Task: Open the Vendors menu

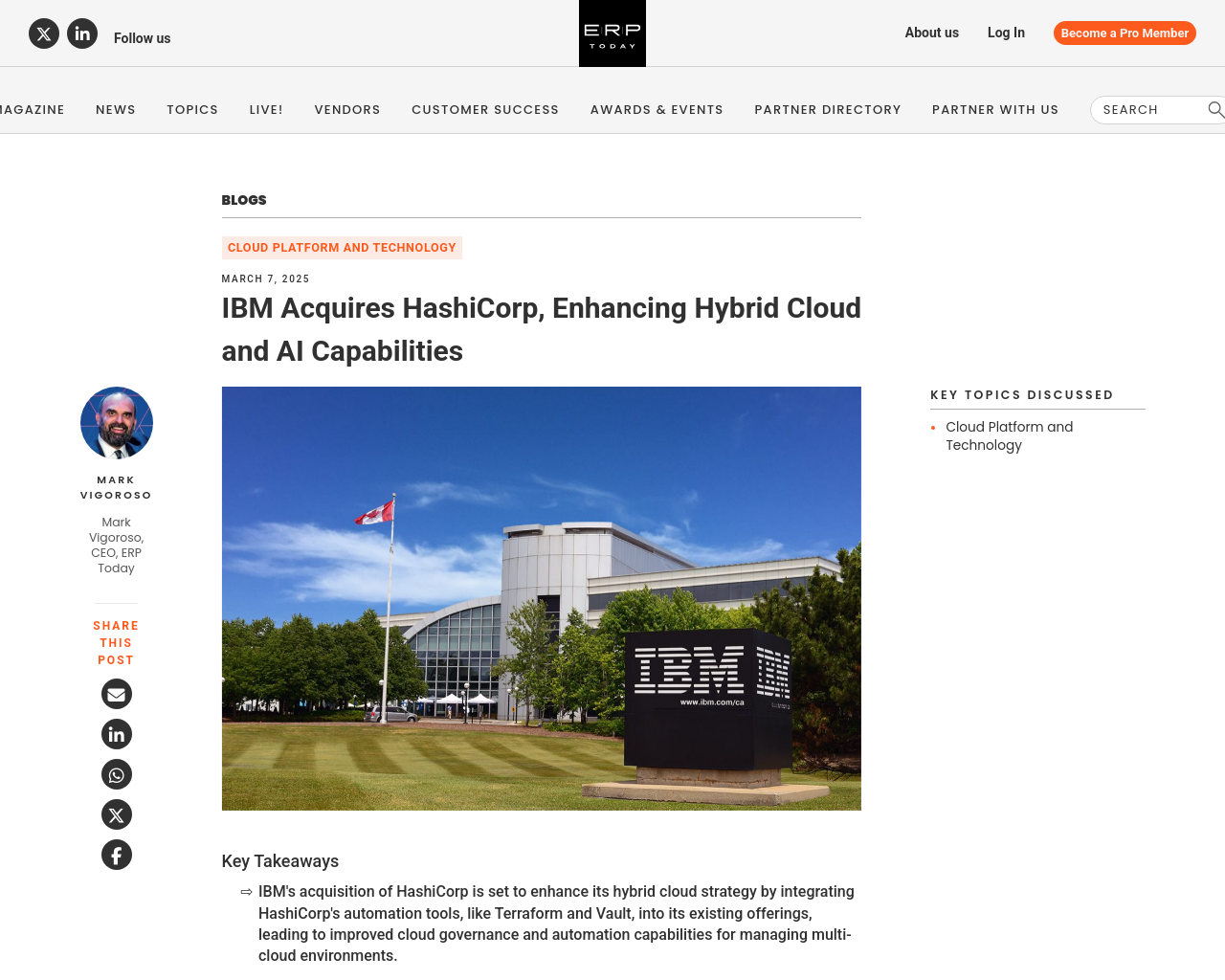Action: 347,110
